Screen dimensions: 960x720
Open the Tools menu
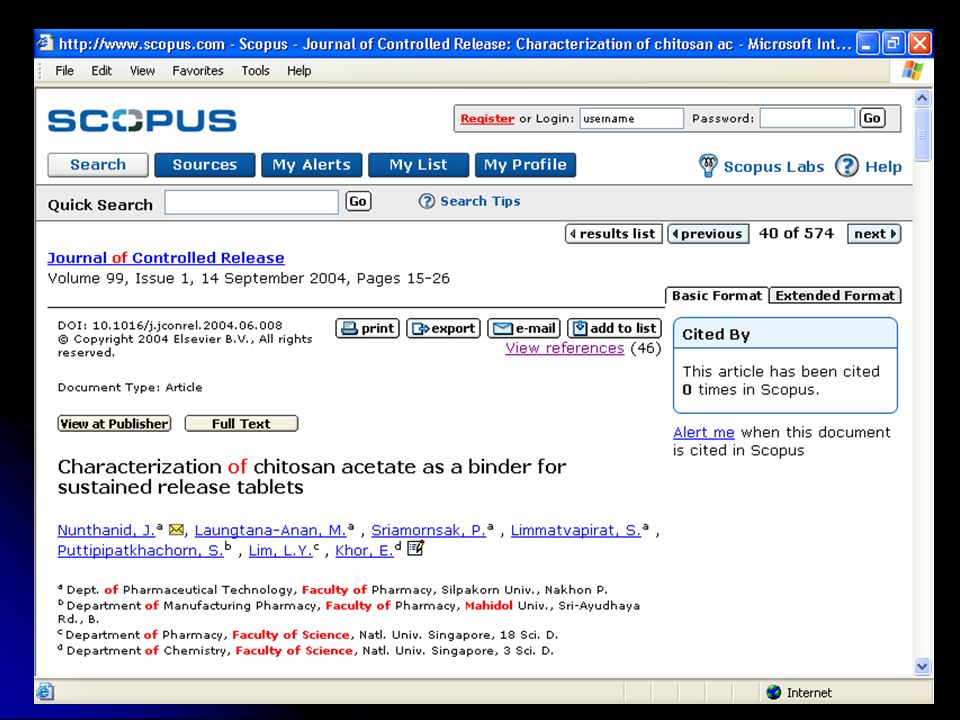255,70
